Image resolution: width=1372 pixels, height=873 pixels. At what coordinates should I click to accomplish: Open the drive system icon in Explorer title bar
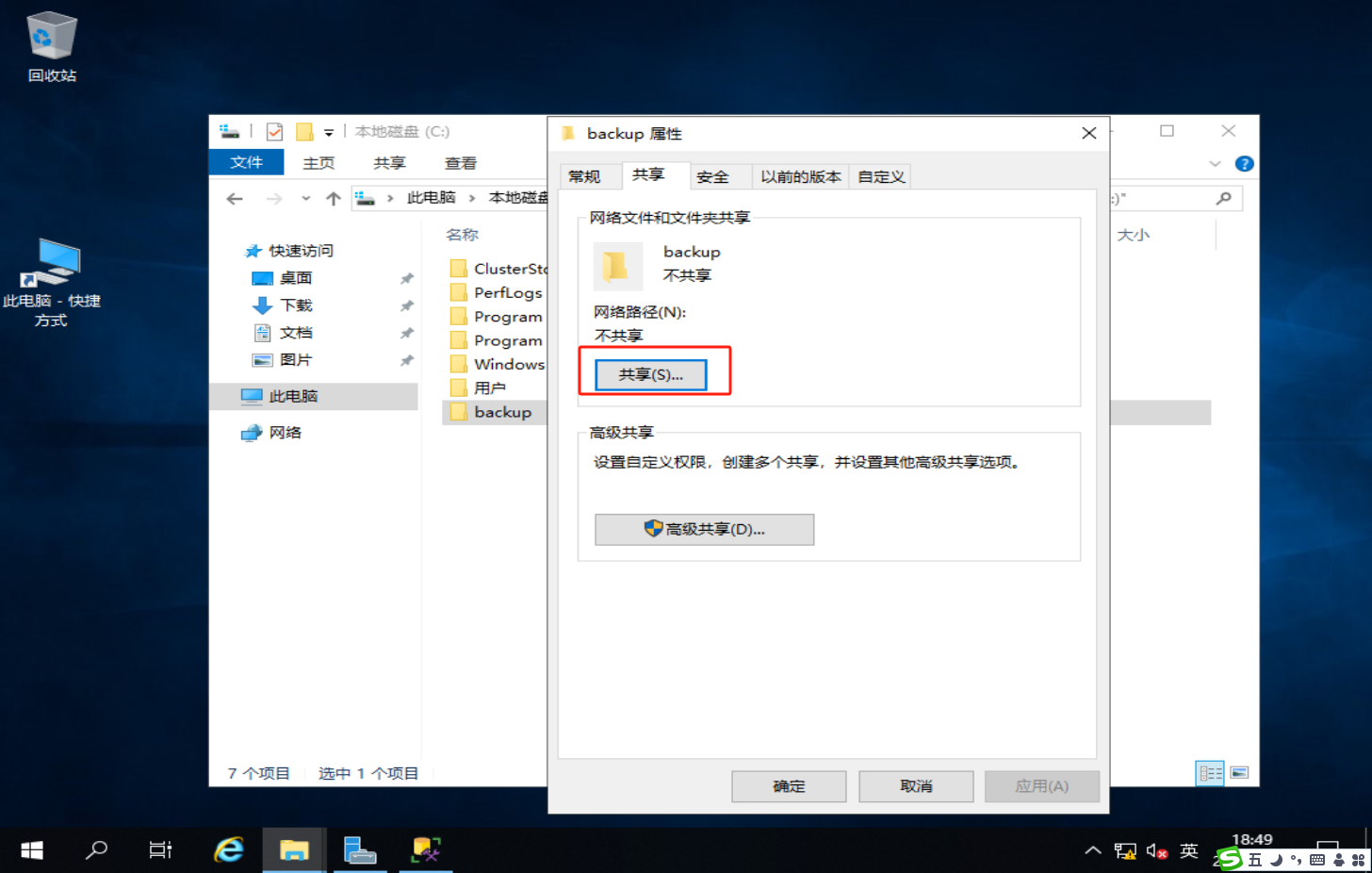click(229, 132)
